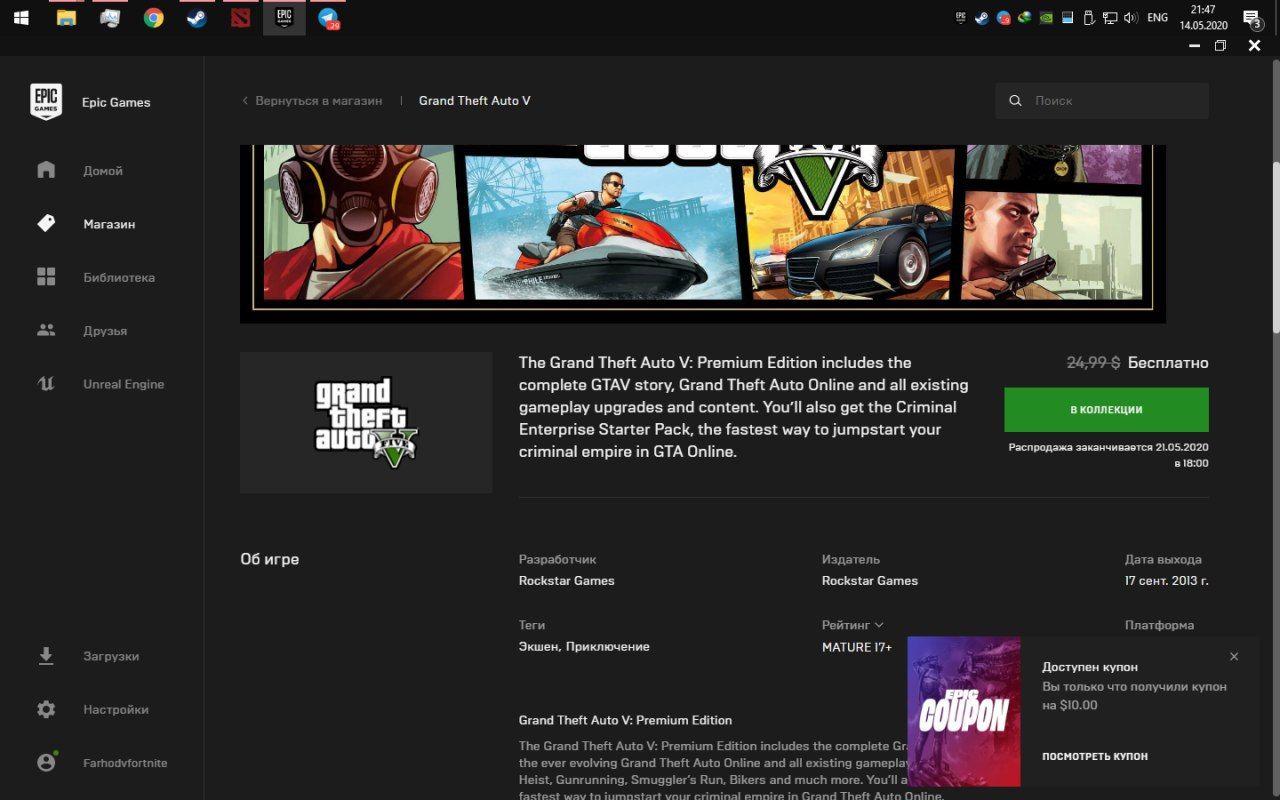
Task: Click the sale end date text
Action: pos(1108,455)
